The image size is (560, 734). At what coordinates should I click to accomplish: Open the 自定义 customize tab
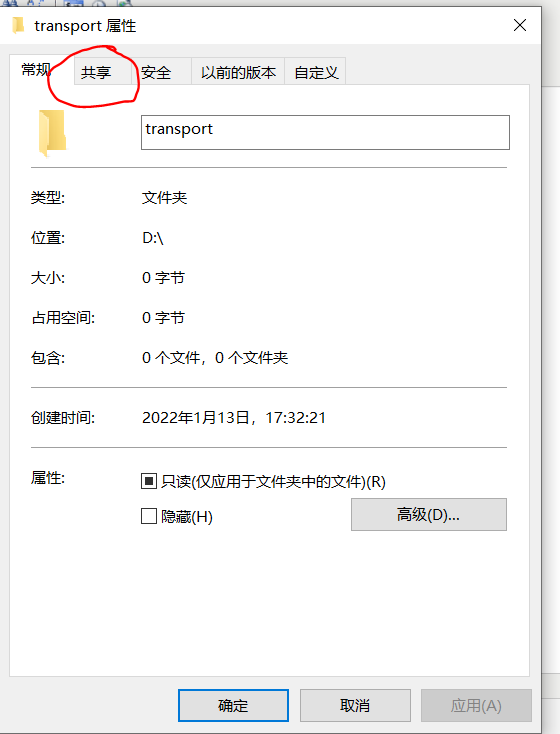pos(316,73)
